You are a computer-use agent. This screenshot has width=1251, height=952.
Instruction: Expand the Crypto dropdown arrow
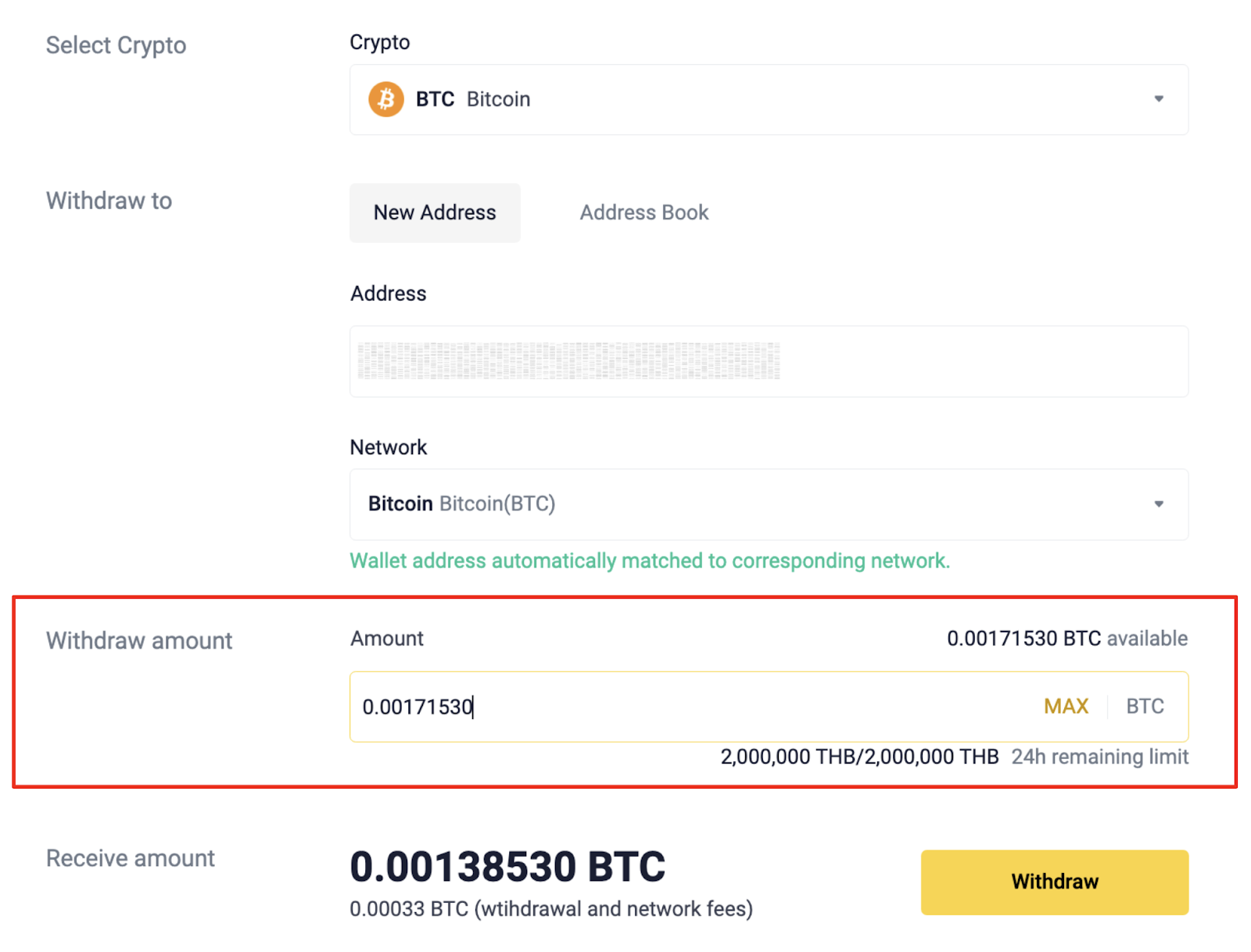tap(1159, 99)
